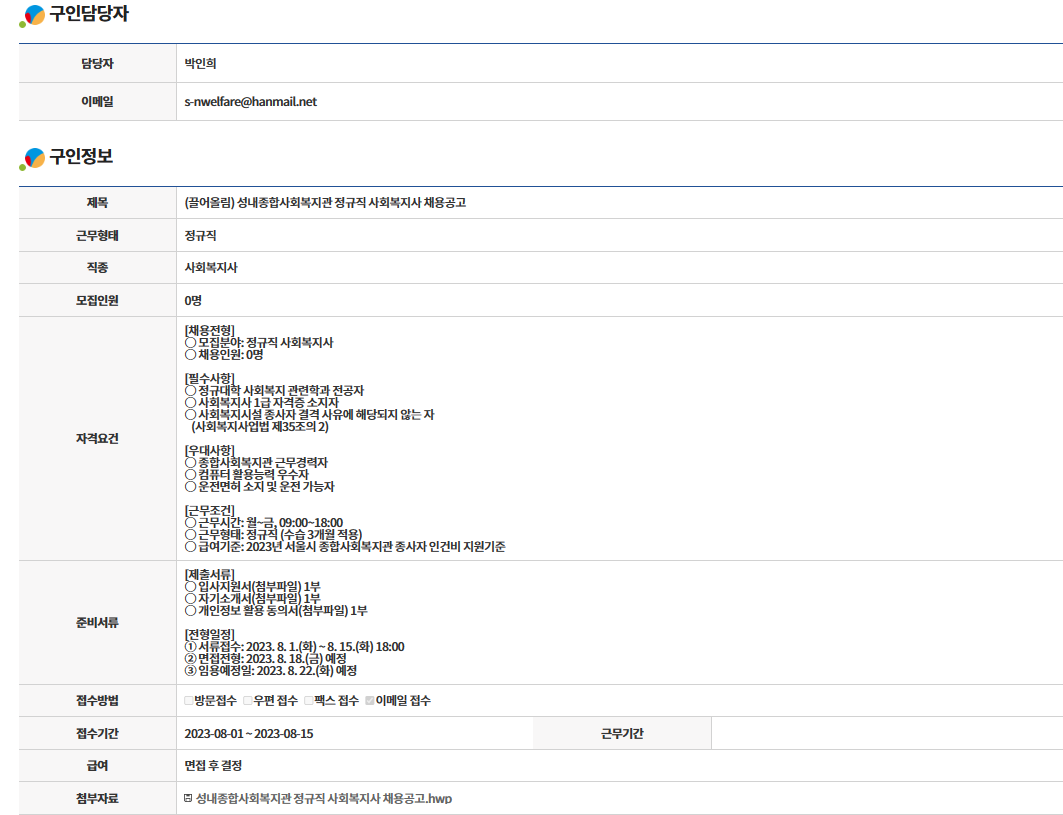This screenshot has height=815, width=1063.
Task: Select the contact name 박인희
Action: [200, 64]
